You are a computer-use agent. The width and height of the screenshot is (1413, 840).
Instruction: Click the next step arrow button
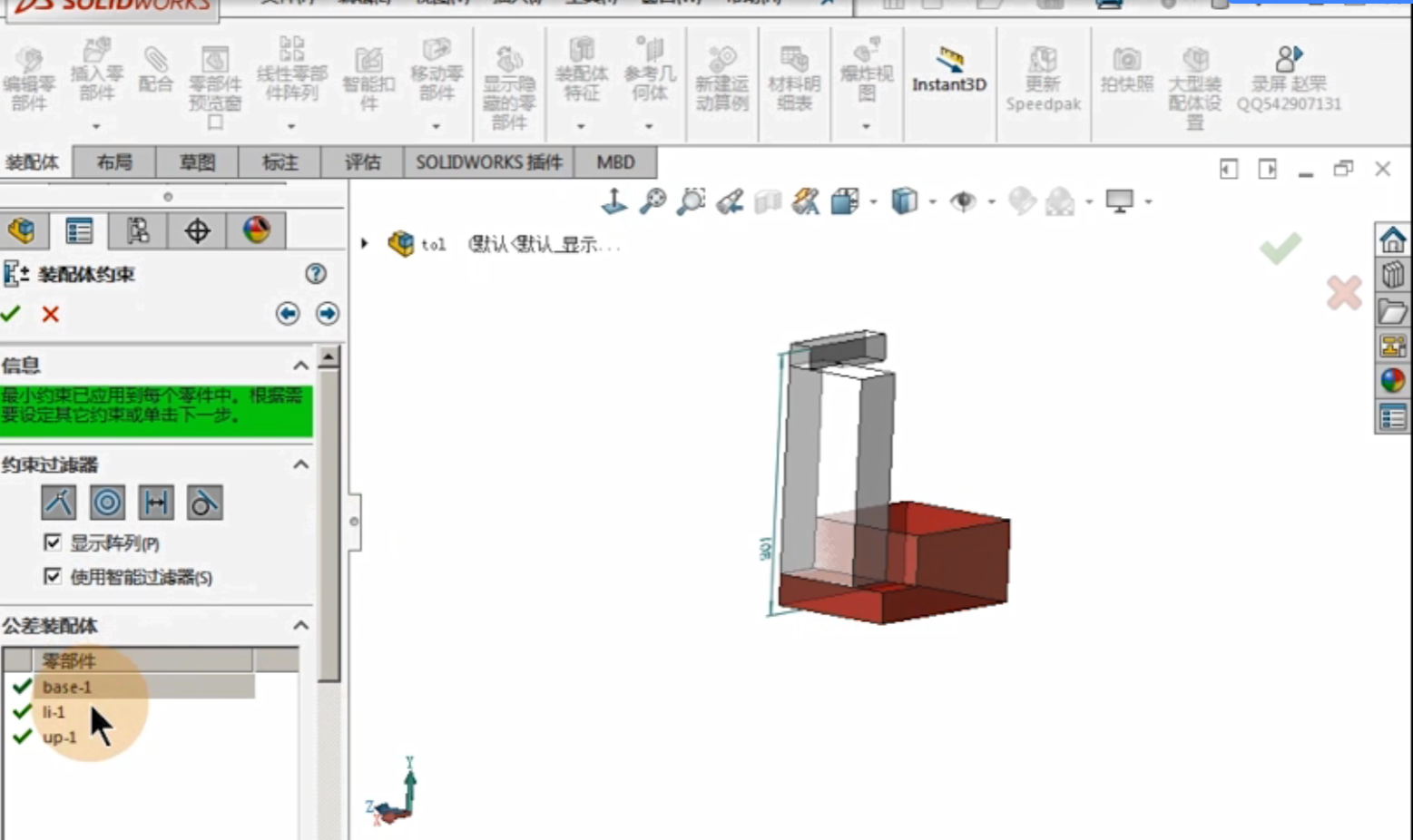pyautogui.click(x=328, y=314)
